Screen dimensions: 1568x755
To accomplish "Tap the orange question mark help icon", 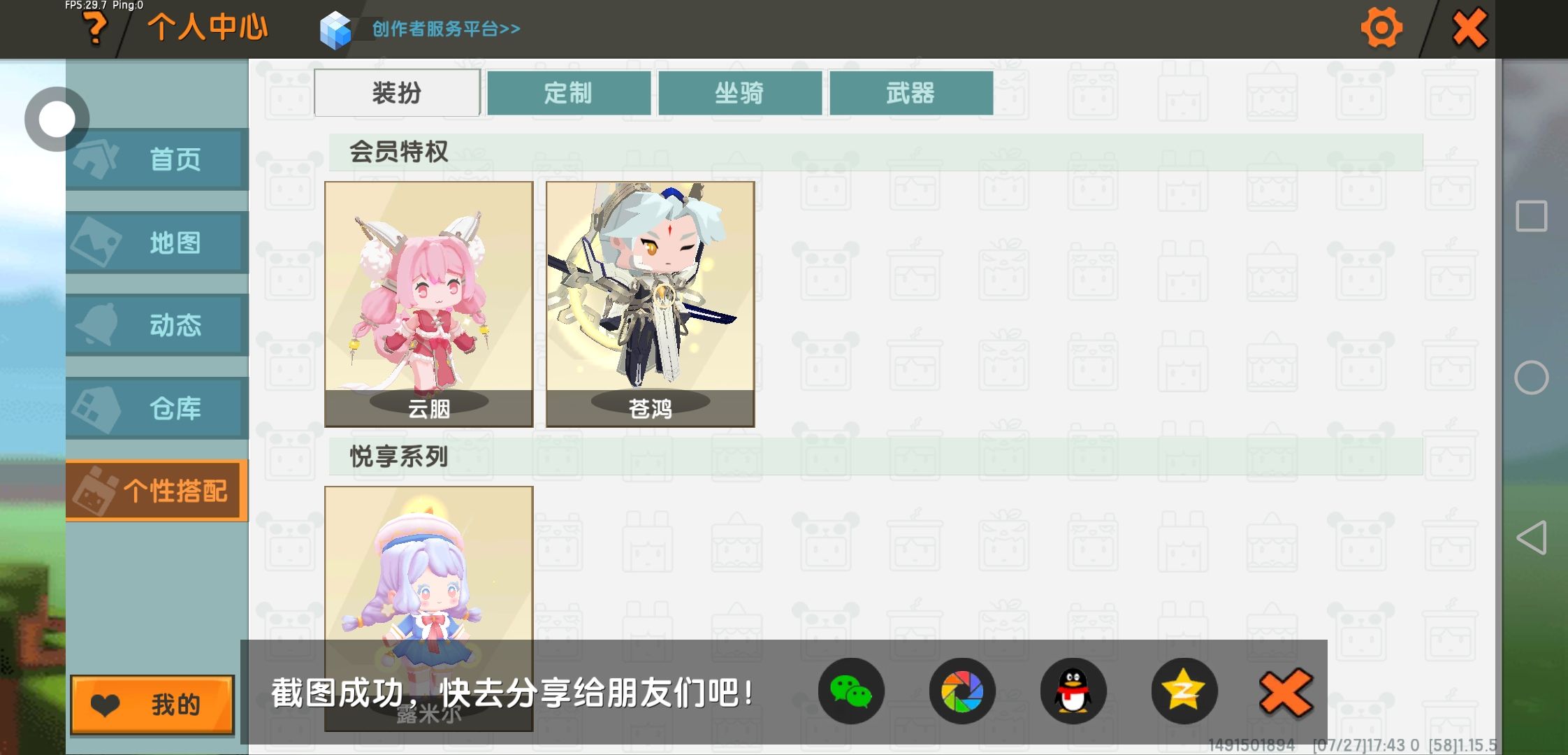I will (x=94, y=29).
